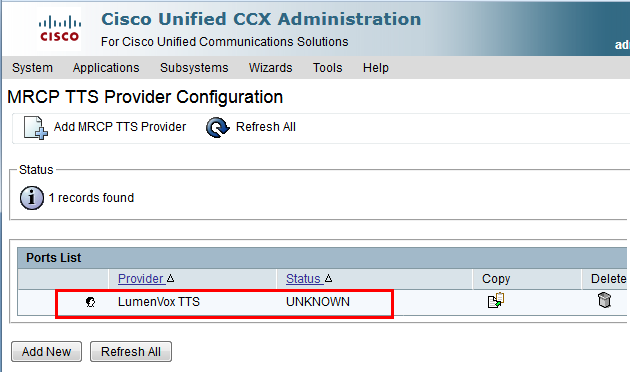
Task: Click the Refresh All button at bottom
Action: 131,352
